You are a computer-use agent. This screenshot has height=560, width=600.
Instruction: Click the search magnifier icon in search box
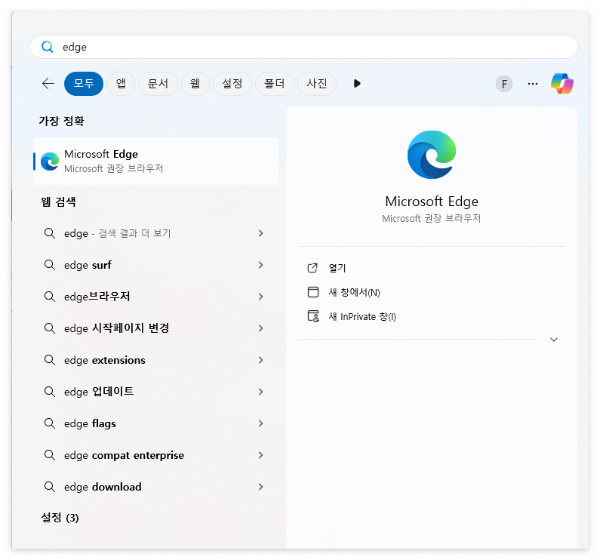[x=47, y=47]
